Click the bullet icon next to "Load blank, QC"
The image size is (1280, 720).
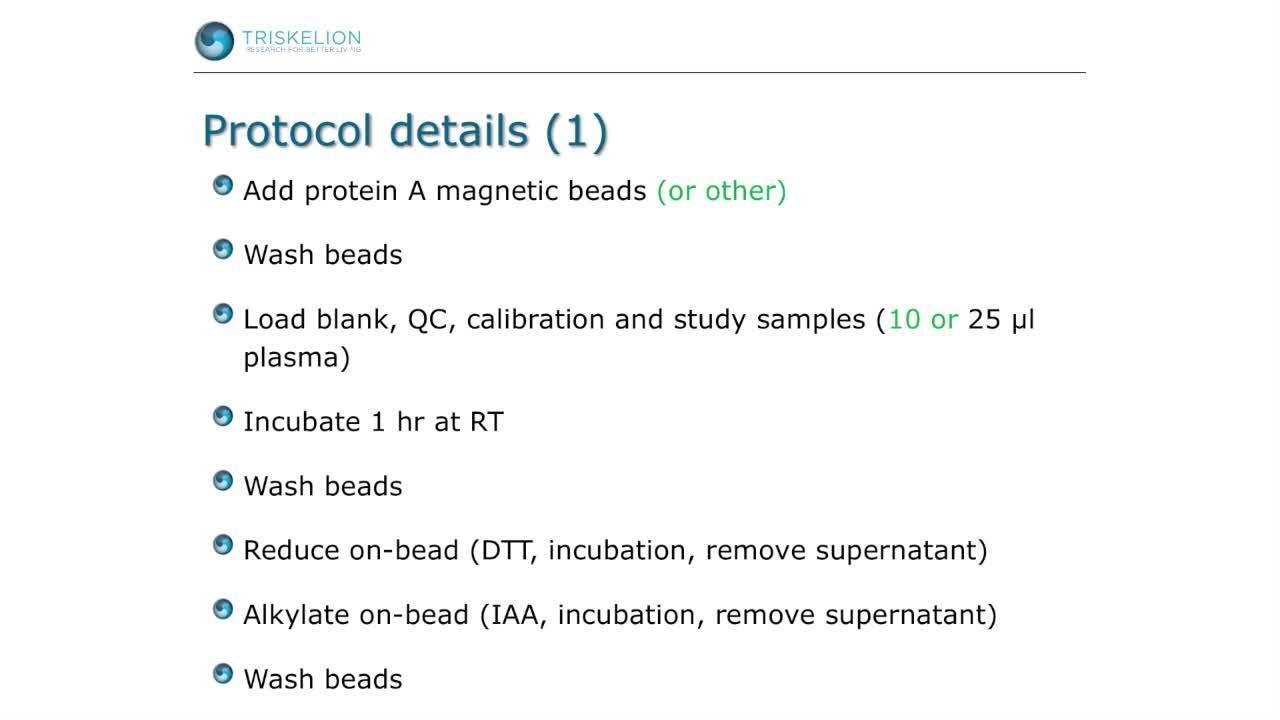[223, 315]
